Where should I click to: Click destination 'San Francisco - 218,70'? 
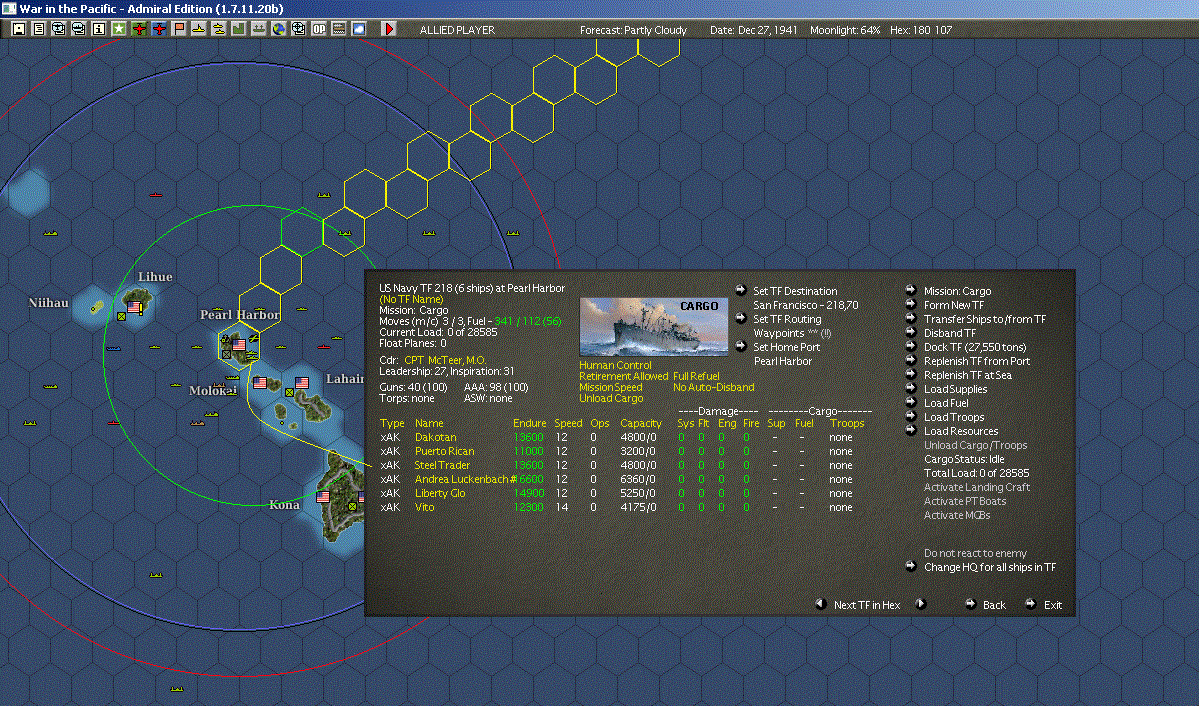click(x=805, y=305)
